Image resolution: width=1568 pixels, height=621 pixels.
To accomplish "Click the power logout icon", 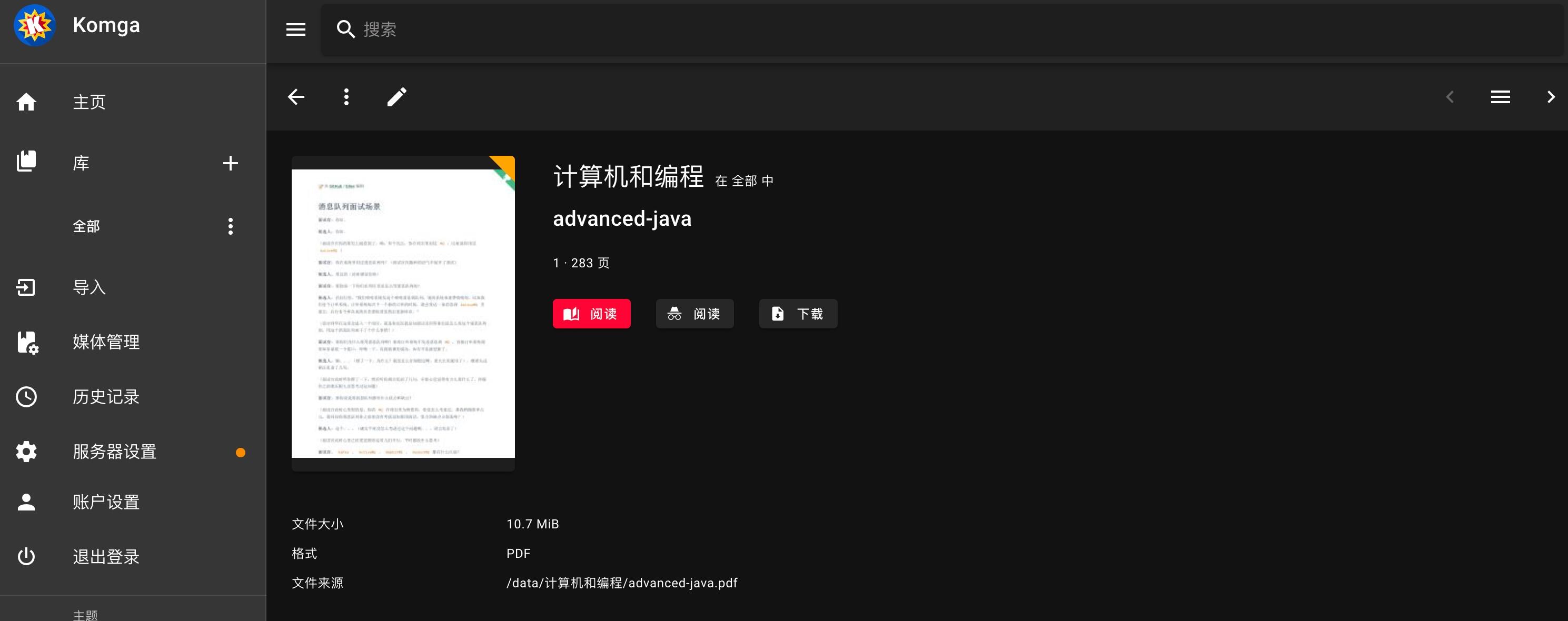I will [x=26, y=556].
